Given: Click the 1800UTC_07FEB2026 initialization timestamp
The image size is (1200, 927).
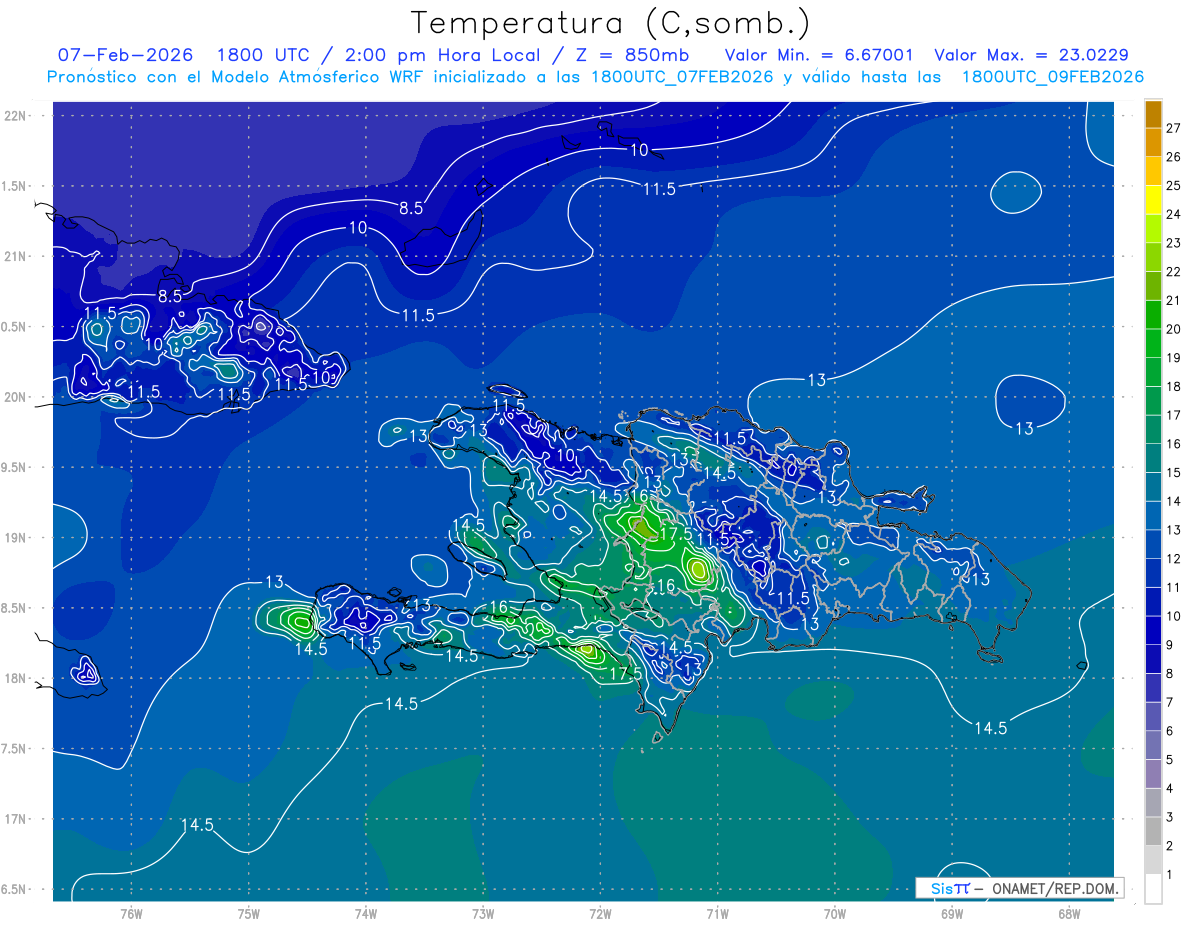Looking at the screenshot, I should (x=682, y=77).
